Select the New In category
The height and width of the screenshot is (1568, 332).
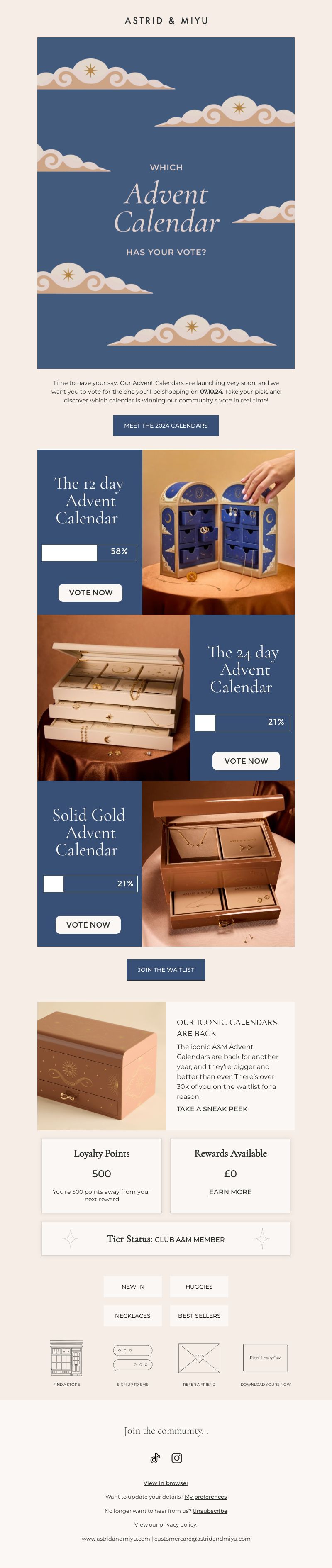point(133,1287)
